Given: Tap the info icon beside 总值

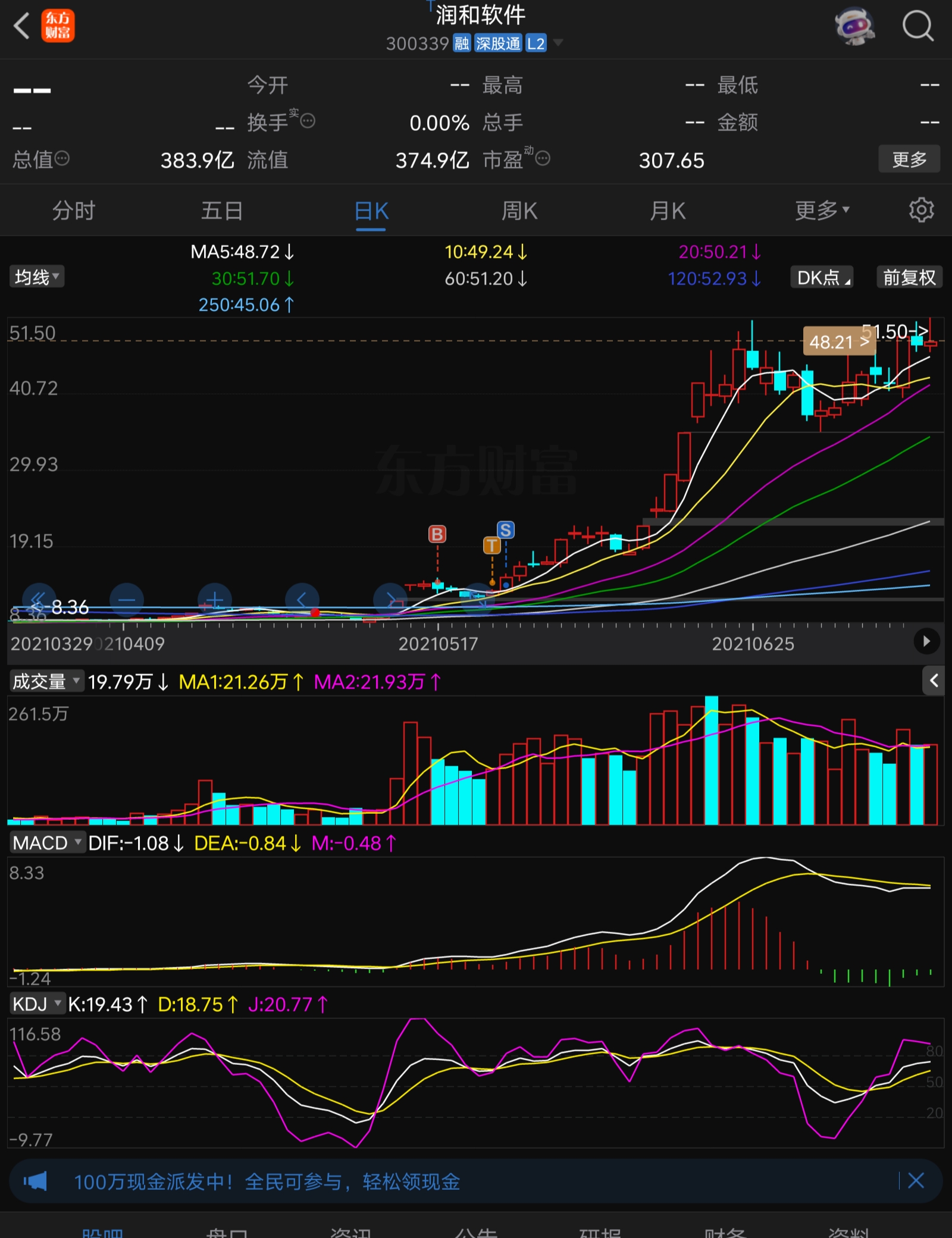Looking at the screenshot, I should [62, 158].
